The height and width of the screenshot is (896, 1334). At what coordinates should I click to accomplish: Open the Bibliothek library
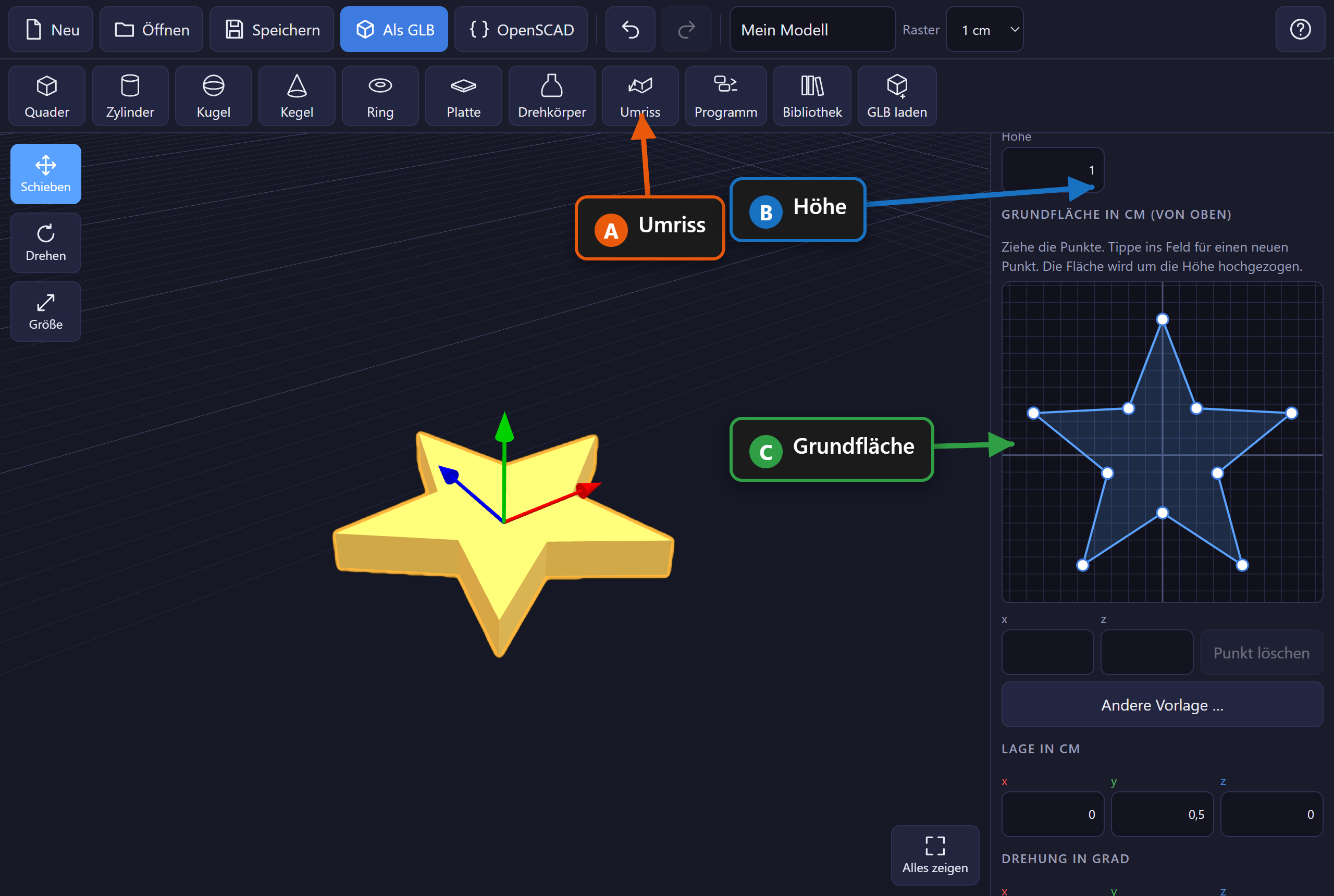pyautogui.click(x=811, y=95)
